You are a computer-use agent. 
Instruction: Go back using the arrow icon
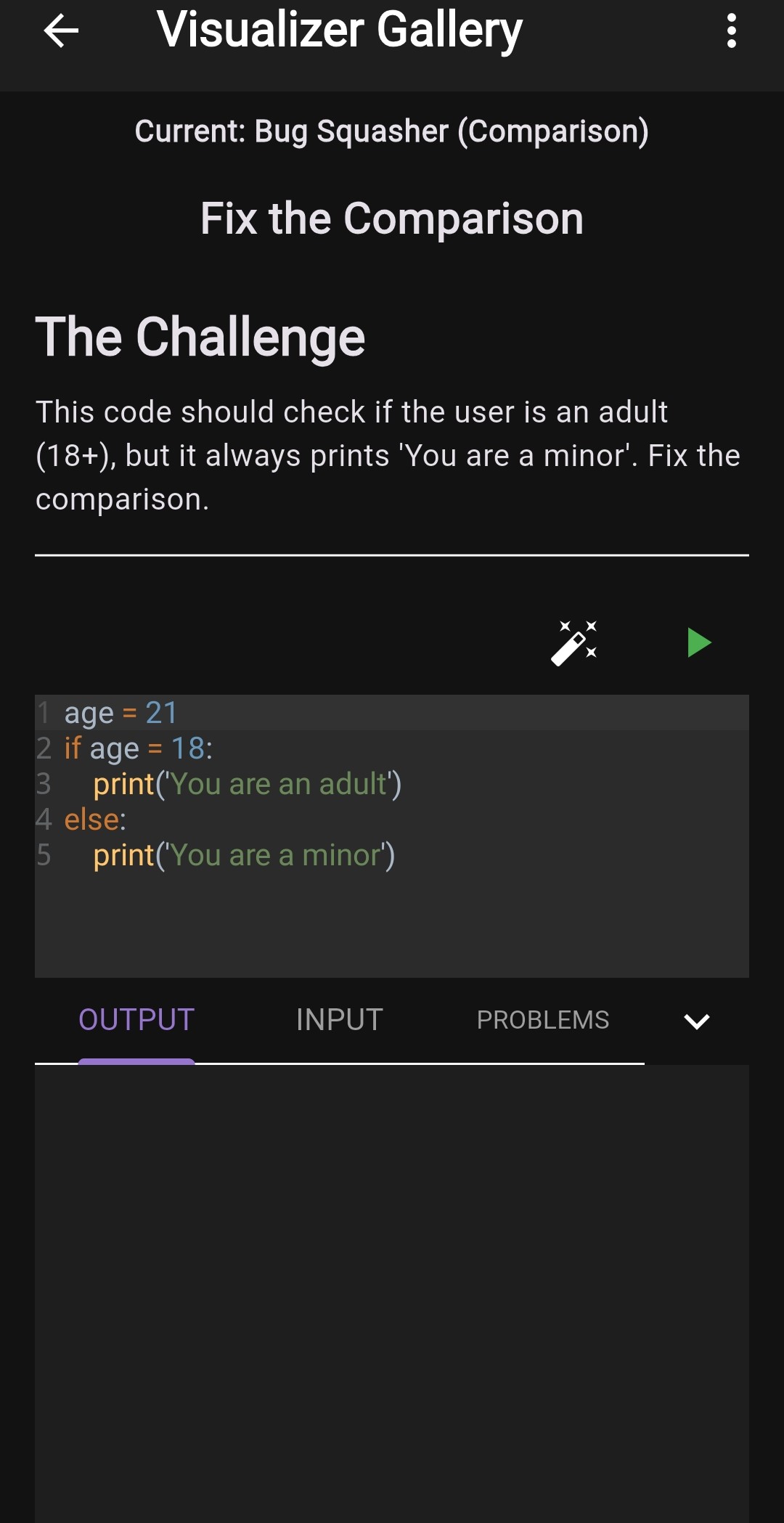point(61,31)
